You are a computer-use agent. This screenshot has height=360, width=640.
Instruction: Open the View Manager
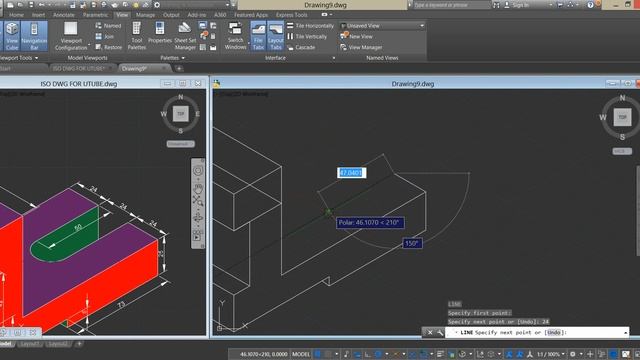coord(361,47)
